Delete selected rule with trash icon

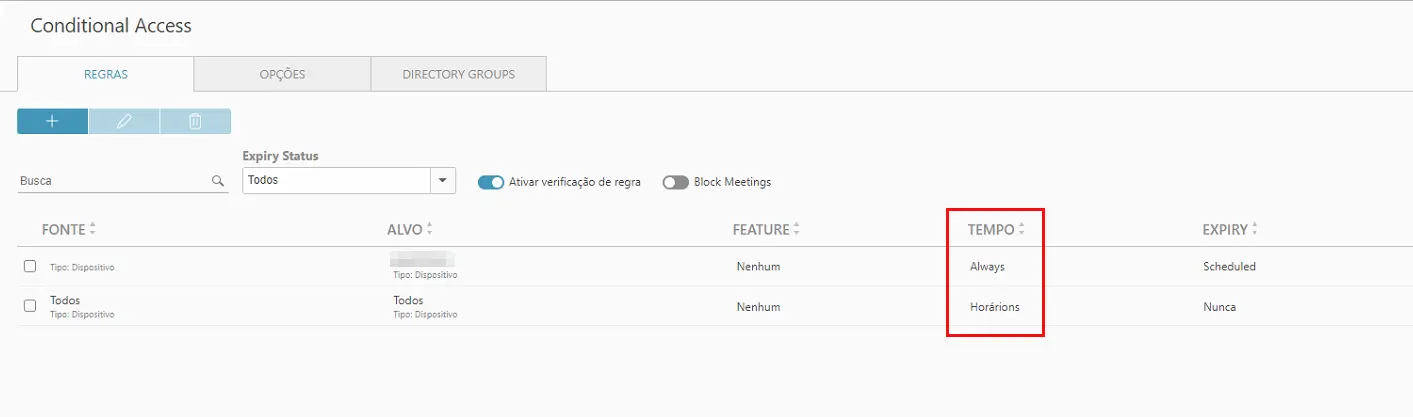(195, 121)
